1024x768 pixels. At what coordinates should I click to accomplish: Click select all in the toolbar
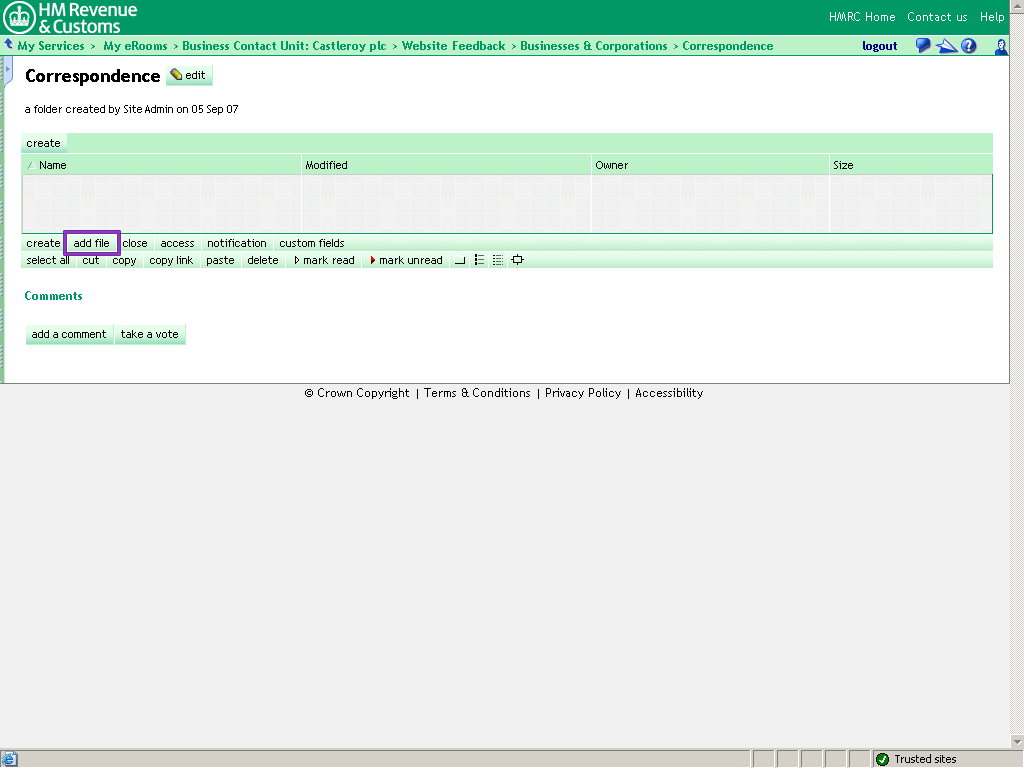[48, 260]
